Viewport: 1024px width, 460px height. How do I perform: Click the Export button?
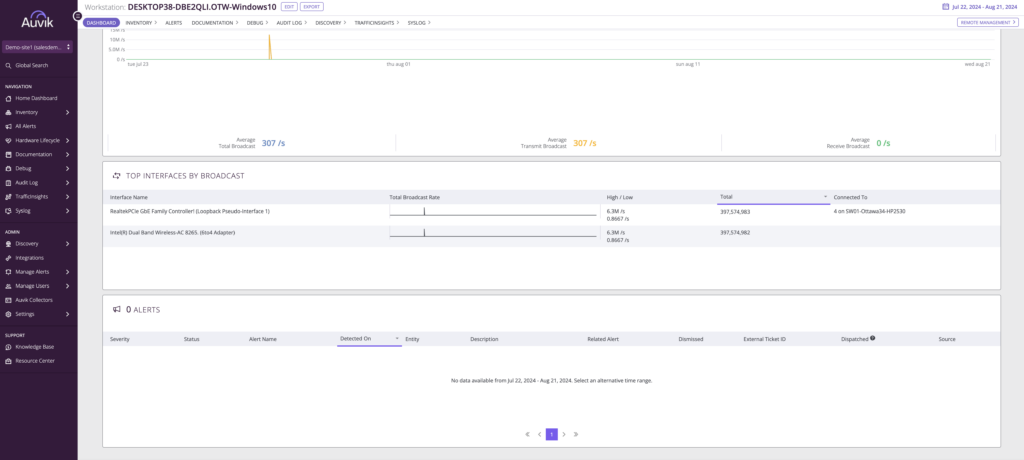click(x=312, y=7)
